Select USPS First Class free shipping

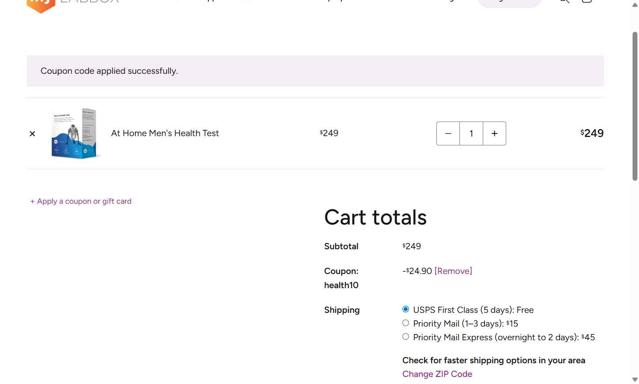405,309
